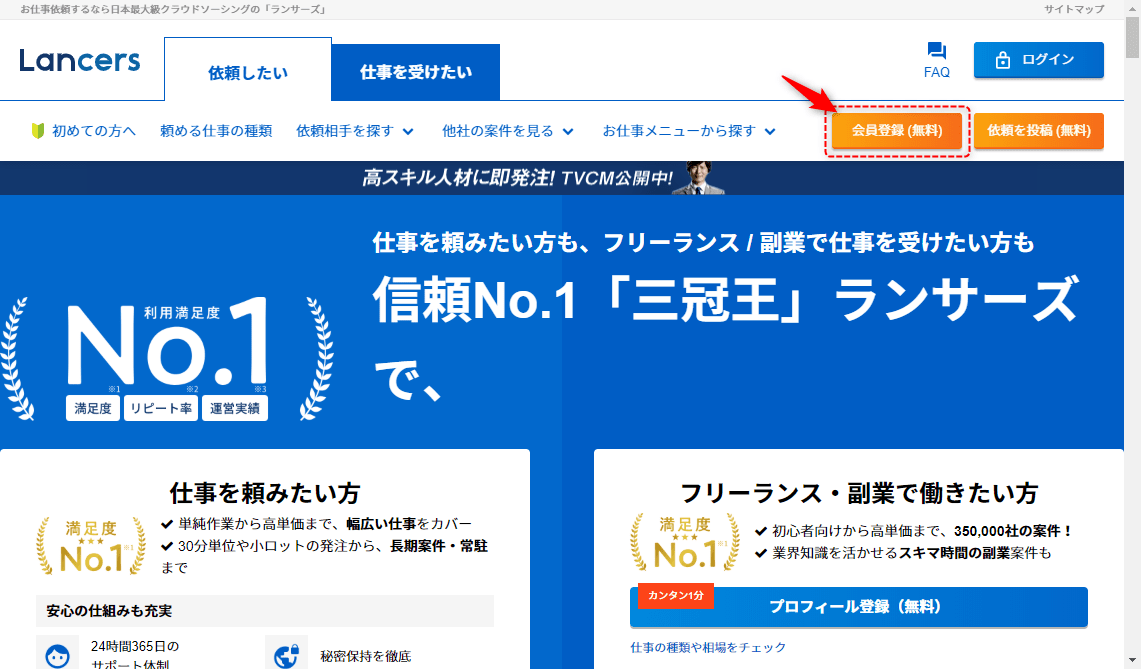Screen dimensions: 1141x669
Task: Open the FAQ chat icon
Action: click(936, 52)
